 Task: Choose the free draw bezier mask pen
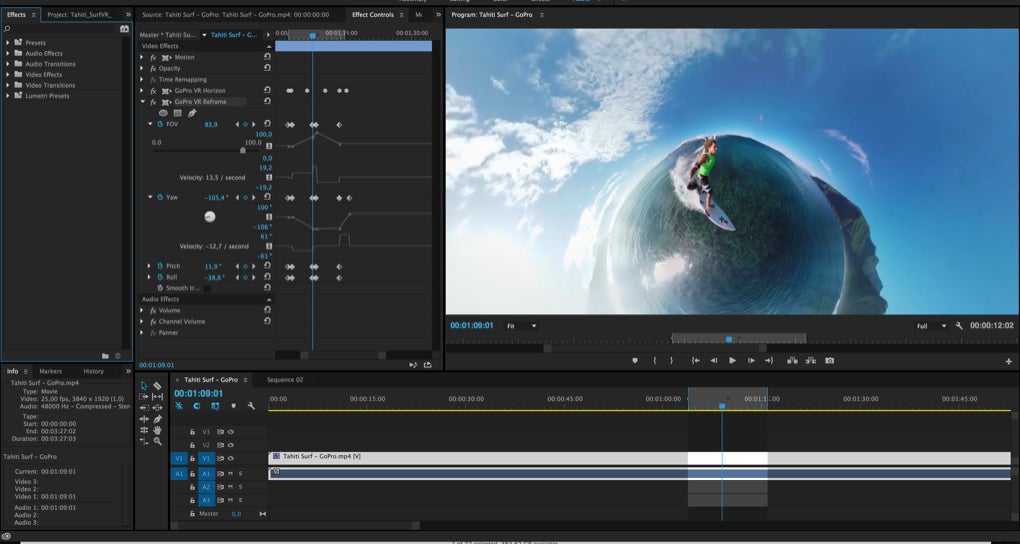192,113
